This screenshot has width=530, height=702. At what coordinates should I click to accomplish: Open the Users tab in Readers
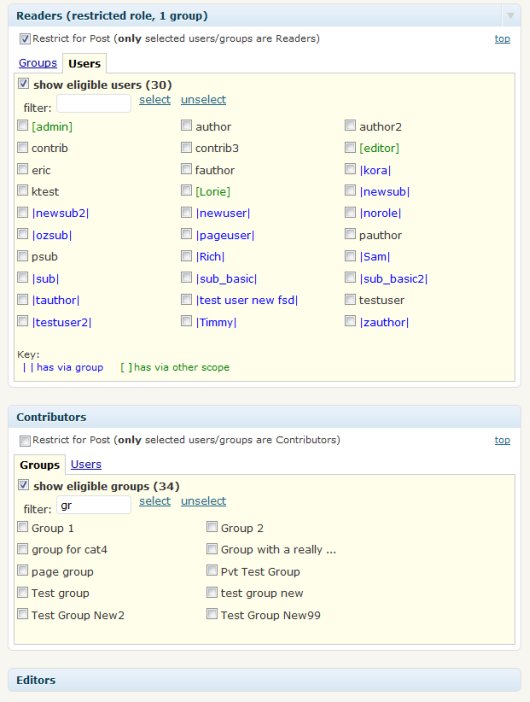[84, 64]
